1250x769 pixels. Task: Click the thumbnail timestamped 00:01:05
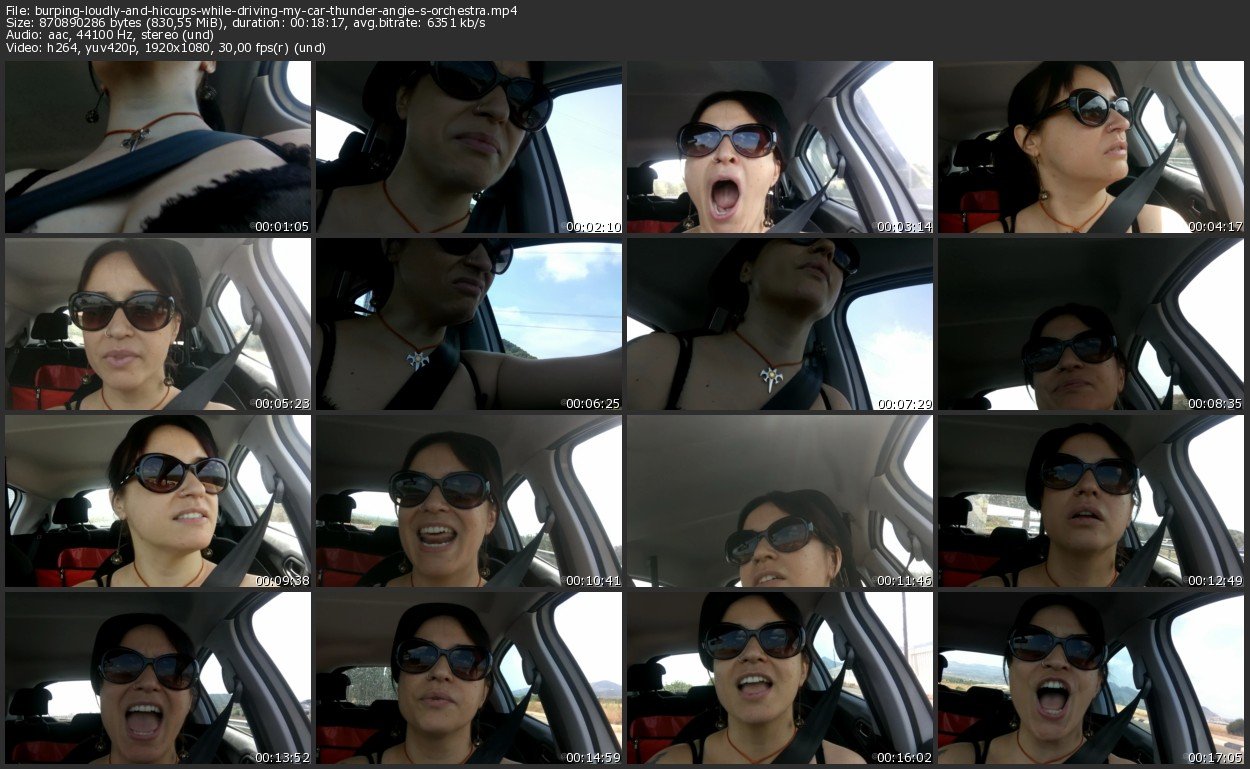[158, 147]
